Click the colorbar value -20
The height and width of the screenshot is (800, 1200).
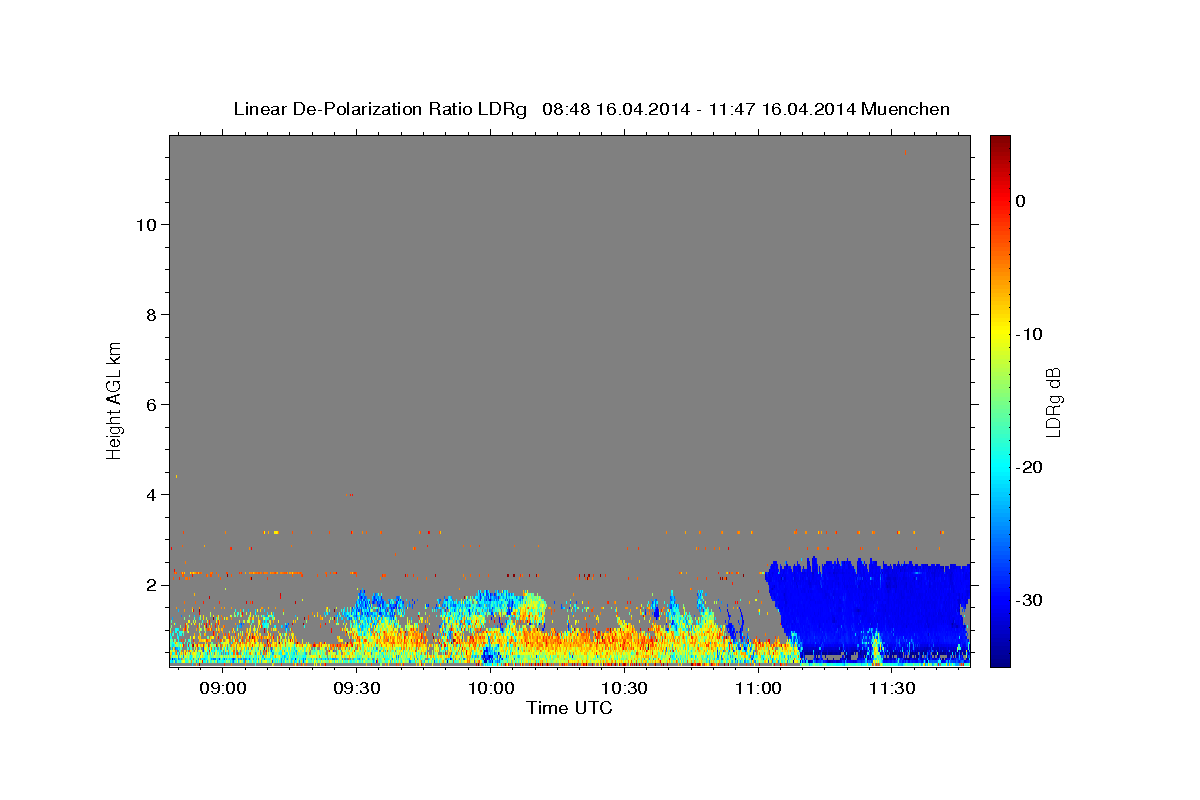[x=1030, y=467]
